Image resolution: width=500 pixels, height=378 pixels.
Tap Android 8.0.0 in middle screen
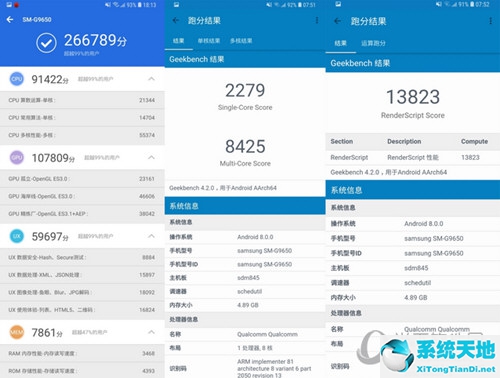point(255,237)
